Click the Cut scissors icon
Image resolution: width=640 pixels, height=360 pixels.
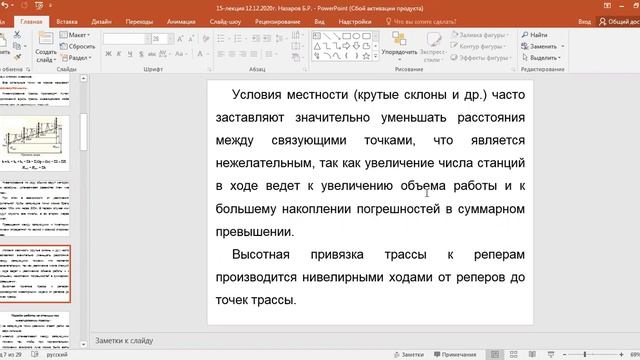click(17, 35)
